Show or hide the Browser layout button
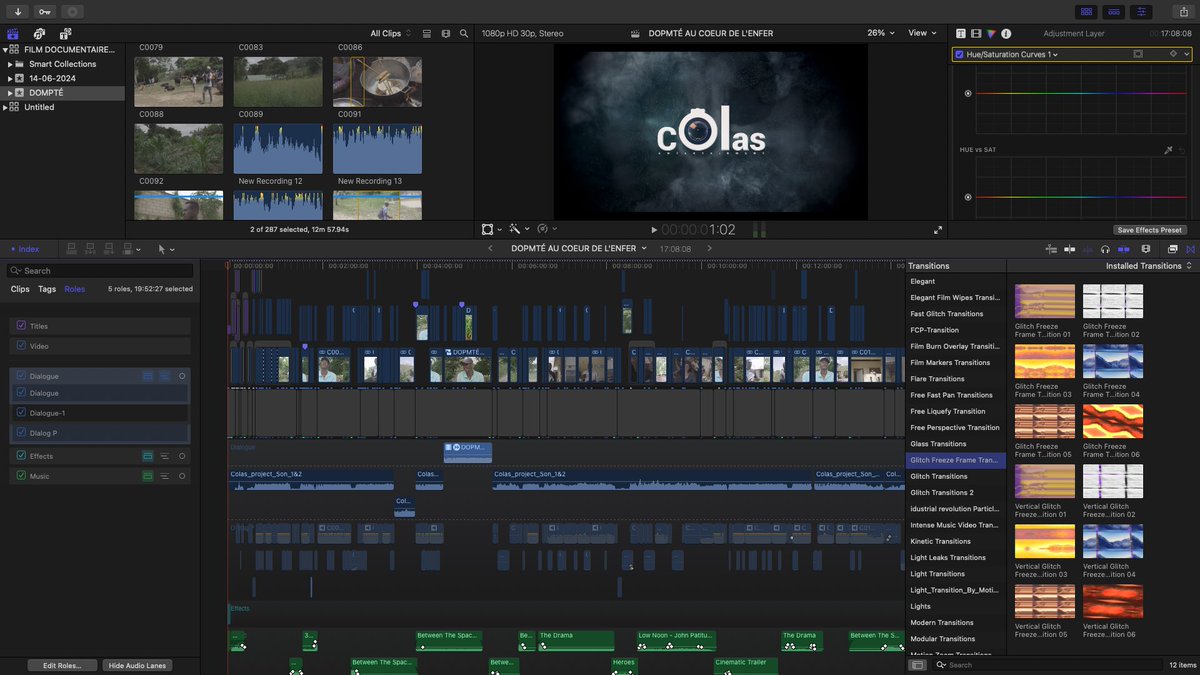The image size is (1200, 675). click(x=1086, y=11)
